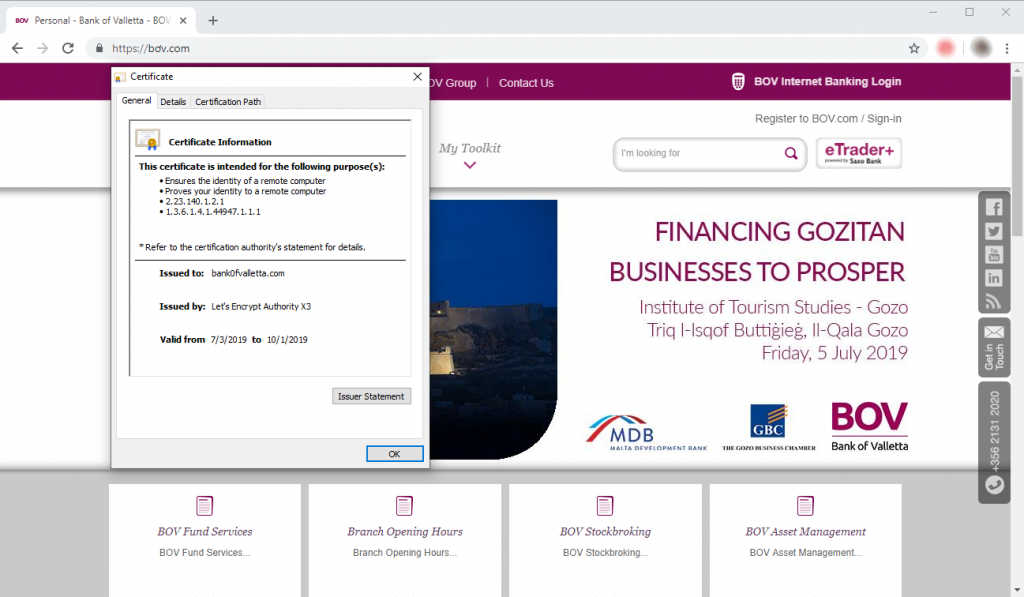The image size is (1024, 597).
Task: Close the Certificate dialog with X
Action: [417, 76]
